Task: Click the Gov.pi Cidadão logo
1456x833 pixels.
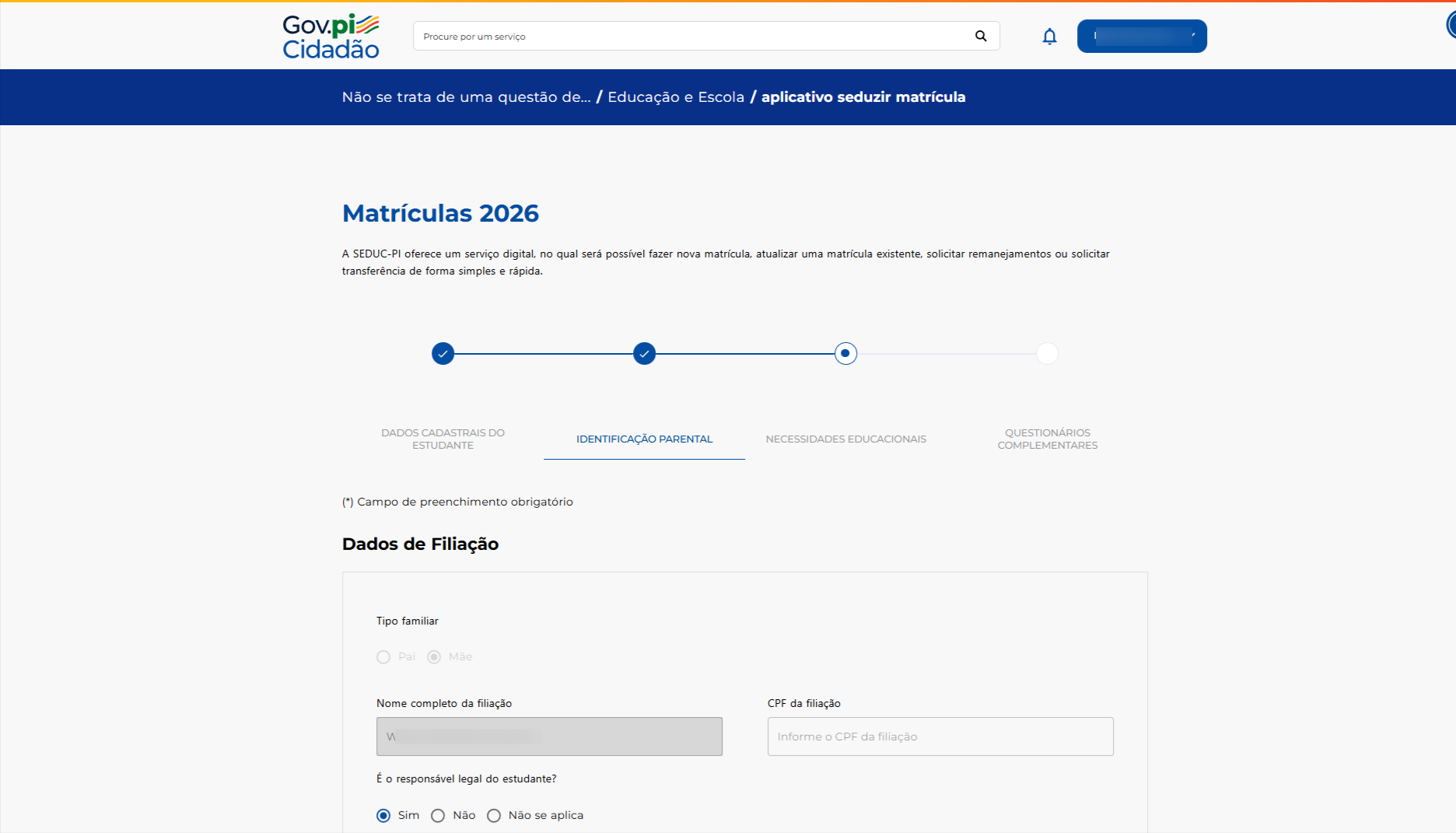Action: point(331,37)
